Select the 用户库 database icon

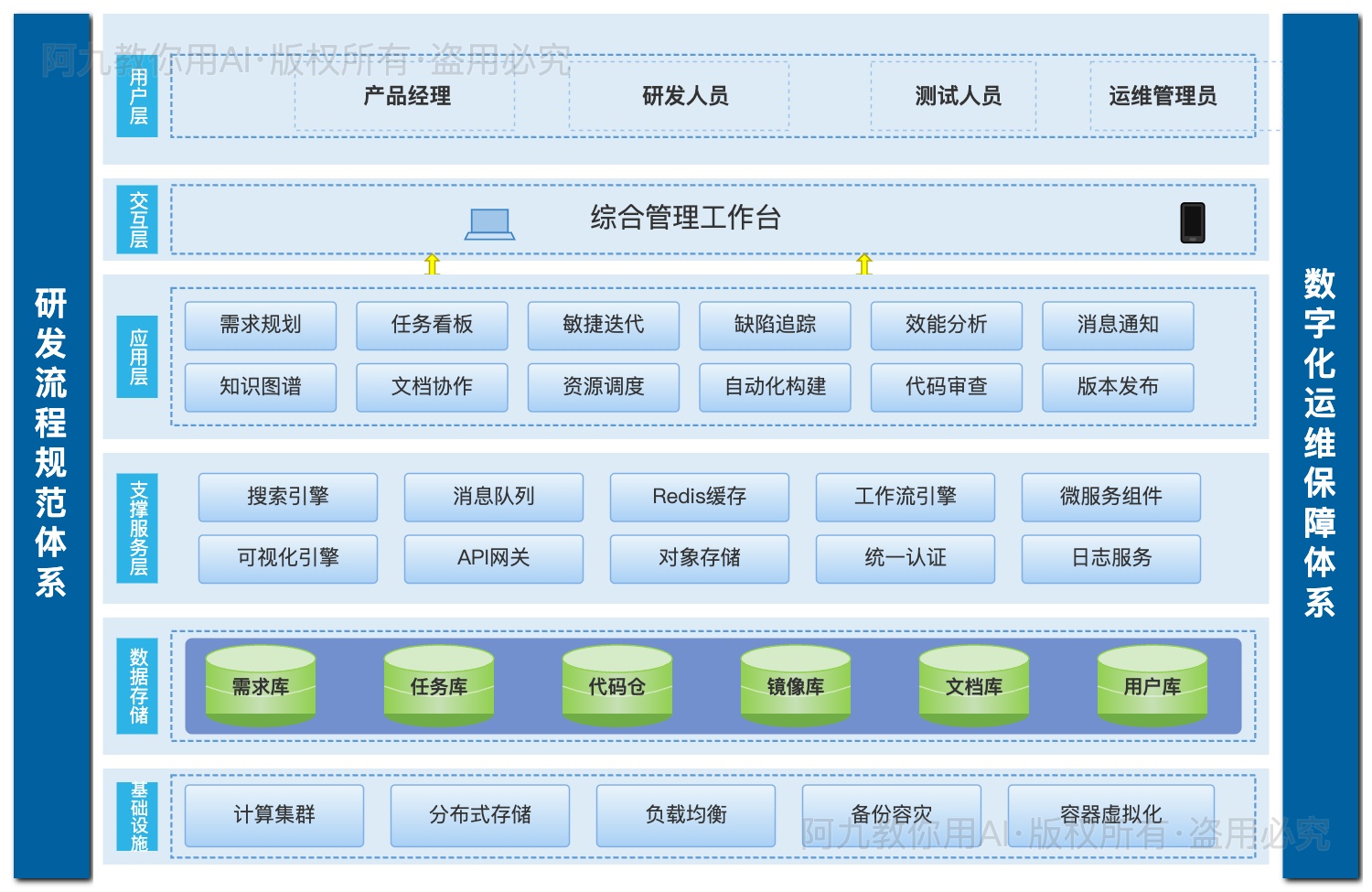tap(1152, 686)
